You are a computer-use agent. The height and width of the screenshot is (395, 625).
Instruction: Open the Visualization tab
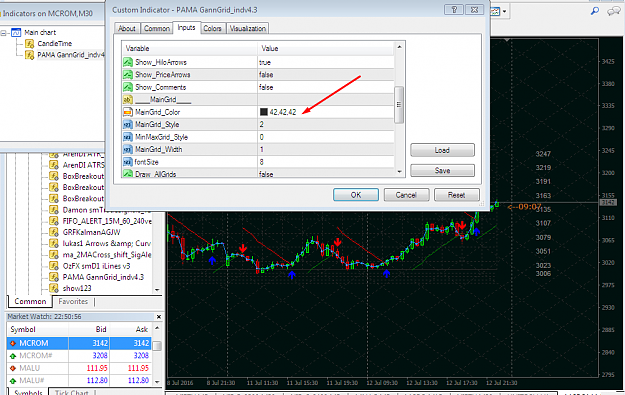[x=248, y=28]
